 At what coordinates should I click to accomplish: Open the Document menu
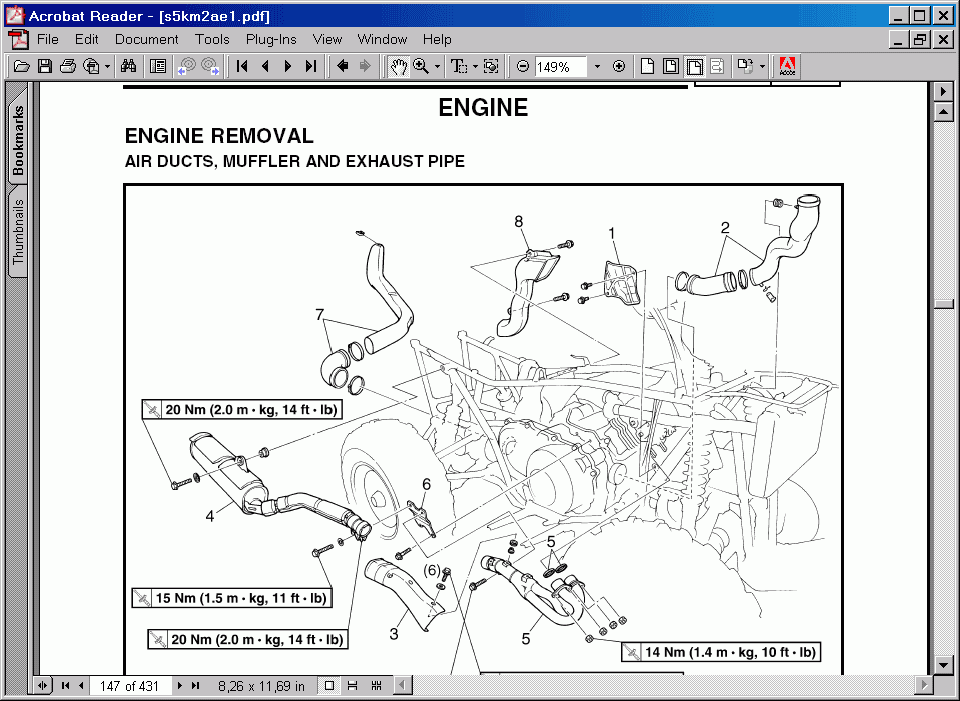tap(146, 39)
